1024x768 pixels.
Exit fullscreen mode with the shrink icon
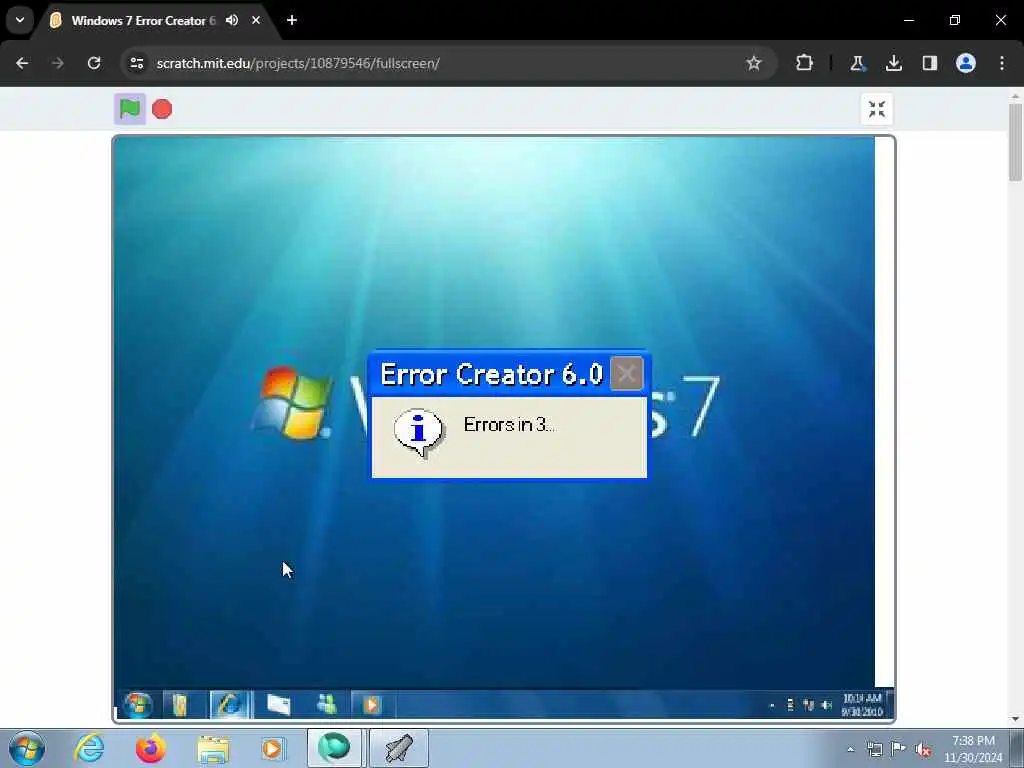coord(876,109)
